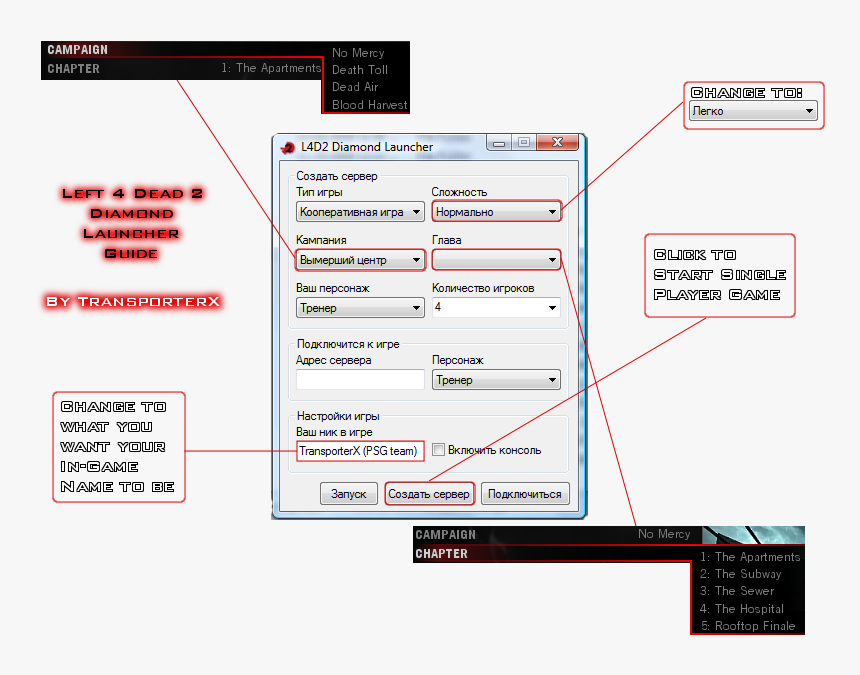The height and width of the screenshot is (675, 860).
Task: Click the CAMPAIGN row in bottom panel
Action: click(x=557, y=535)
